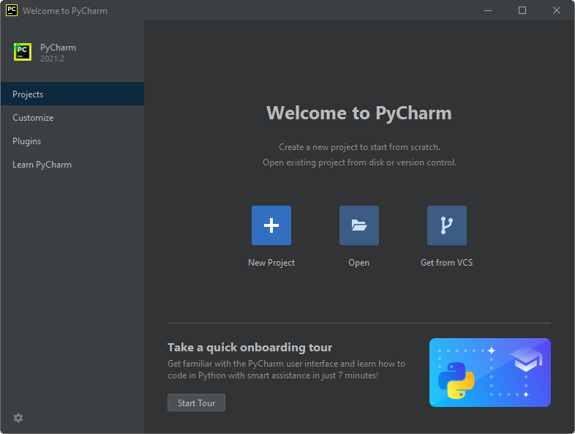The height and width of the screenshot is (434, 575).
Task: Click the Get from VCS label
Action: point(447,263)
